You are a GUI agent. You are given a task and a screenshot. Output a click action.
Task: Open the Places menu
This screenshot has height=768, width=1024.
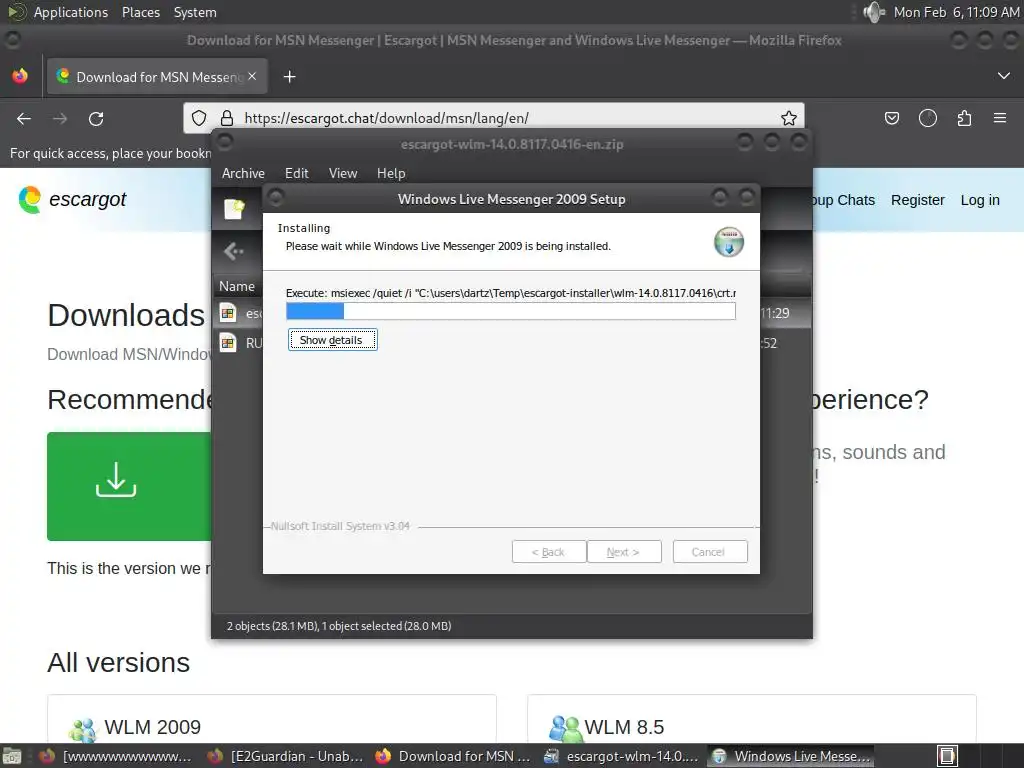coord(141,12)
